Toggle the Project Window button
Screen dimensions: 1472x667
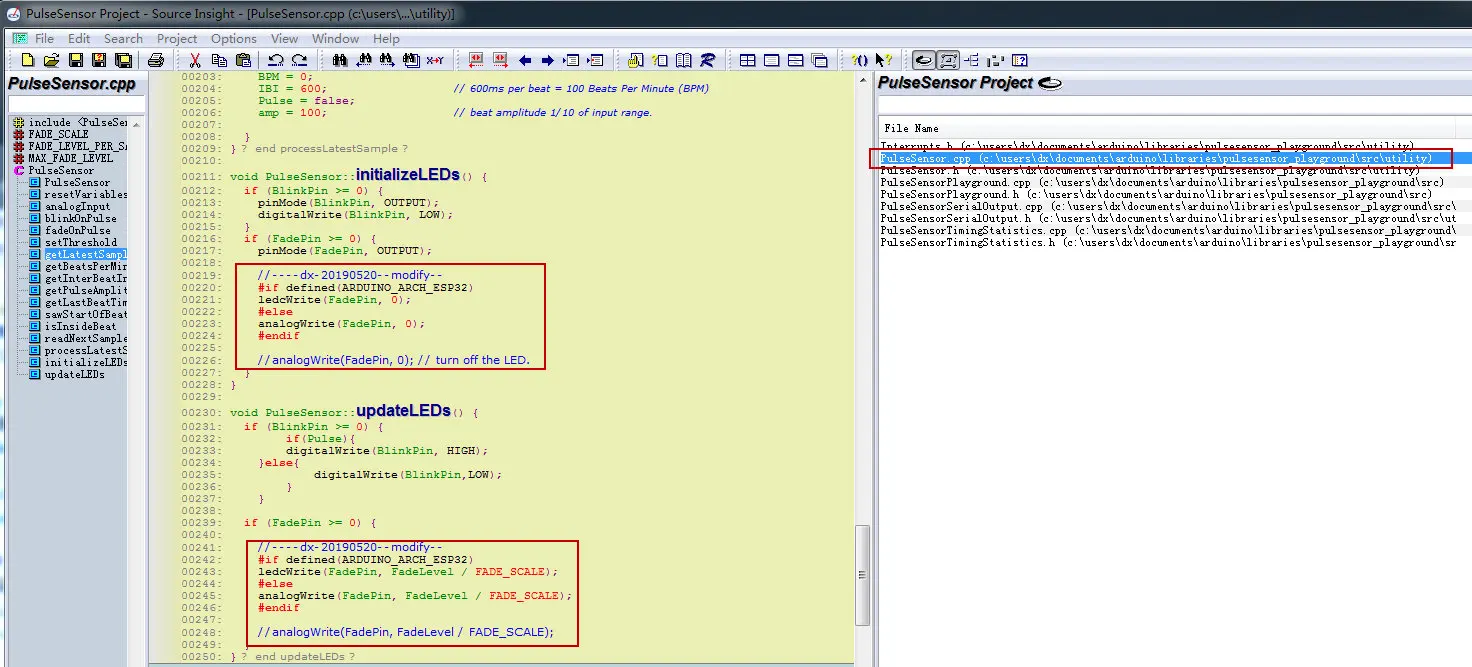point(924,60)
